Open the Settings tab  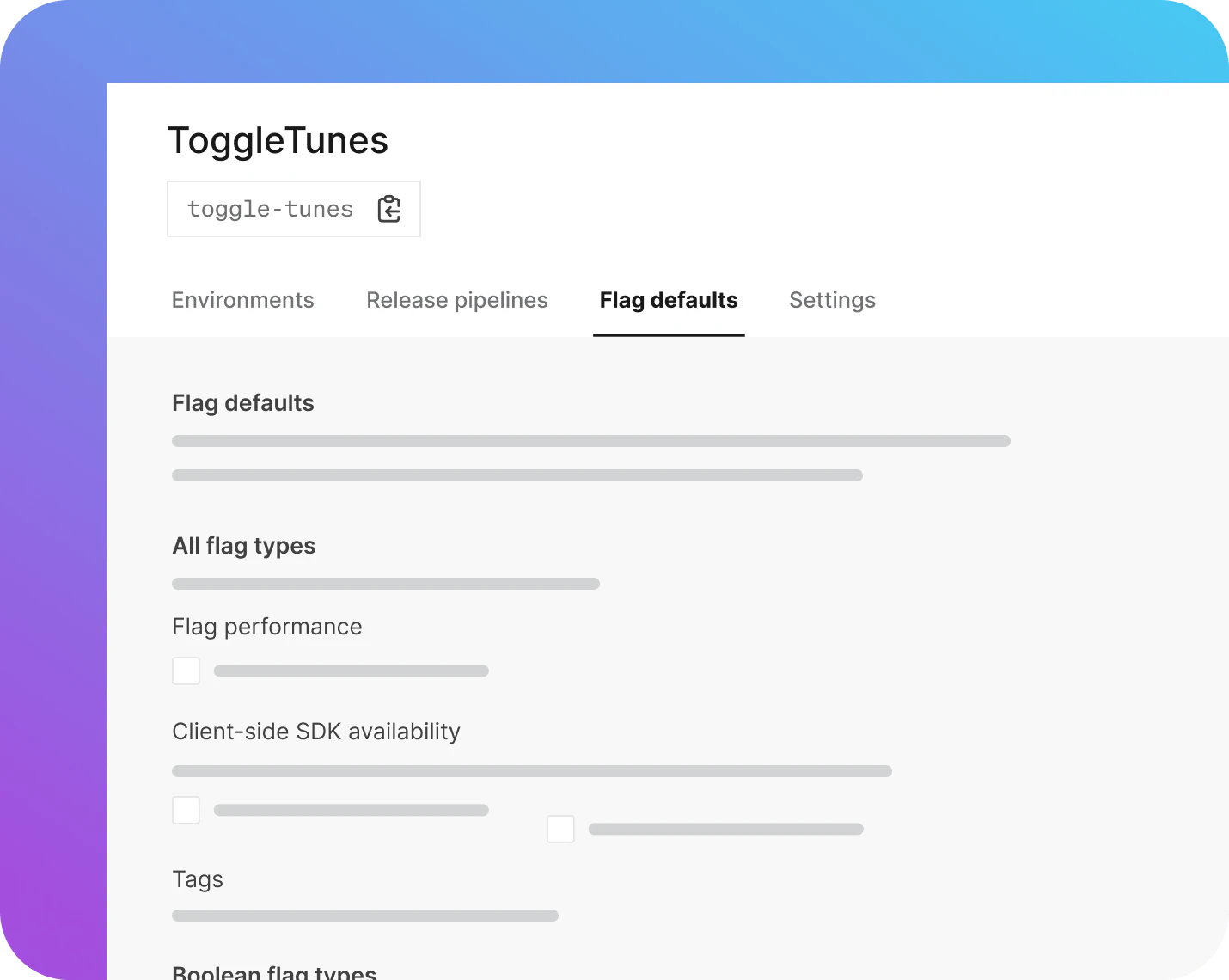point(831,300)
